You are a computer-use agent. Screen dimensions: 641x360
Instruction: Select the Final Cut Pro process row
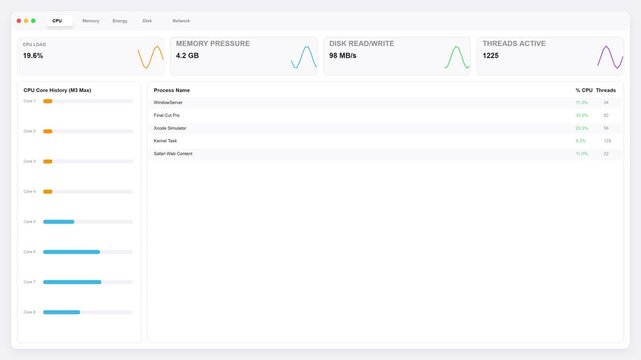pyautogui.click(x=385, y=115)
